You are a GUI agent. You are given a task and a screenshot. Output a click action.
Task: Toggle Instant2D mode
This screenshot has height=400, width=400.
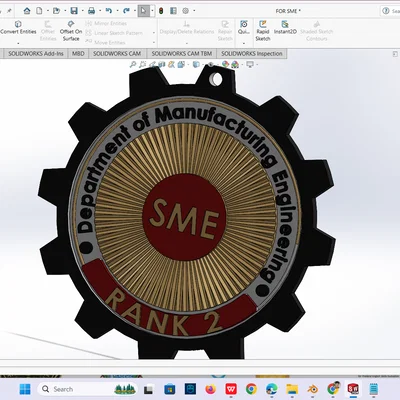coord(285,28)
